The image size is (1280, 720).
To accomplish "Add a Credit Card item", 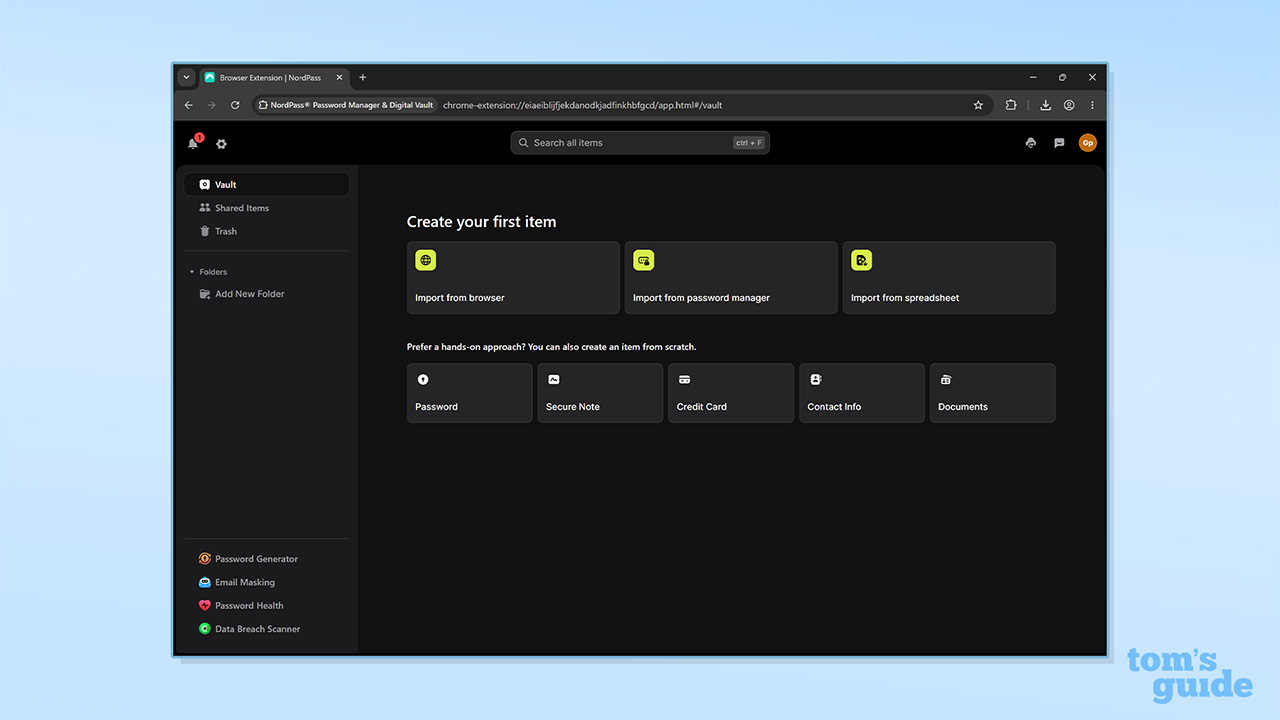I will tap(731, 393).
